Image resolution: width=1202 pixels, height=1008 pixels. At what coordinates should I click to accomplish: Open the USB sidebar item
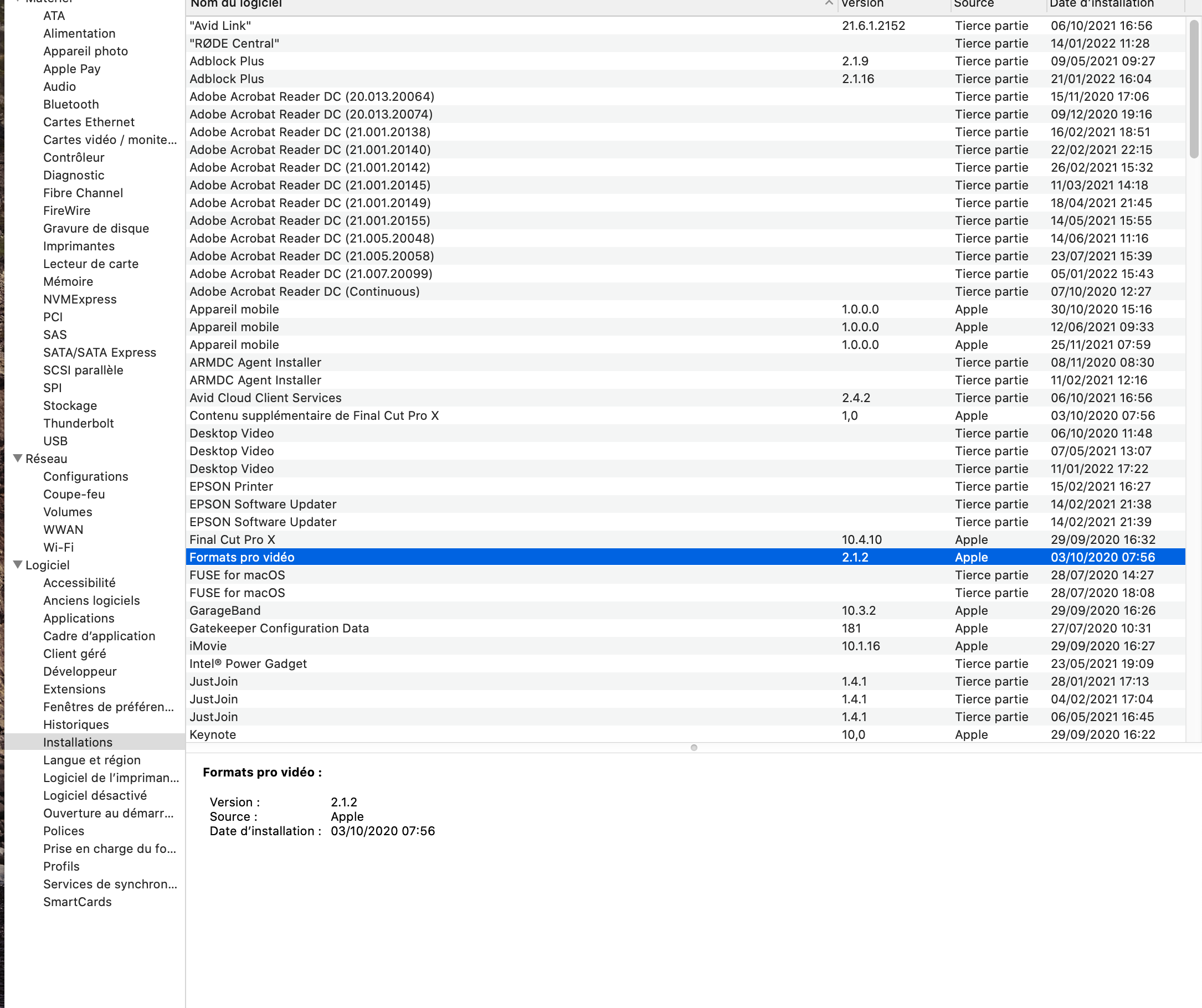click(55, 441)
